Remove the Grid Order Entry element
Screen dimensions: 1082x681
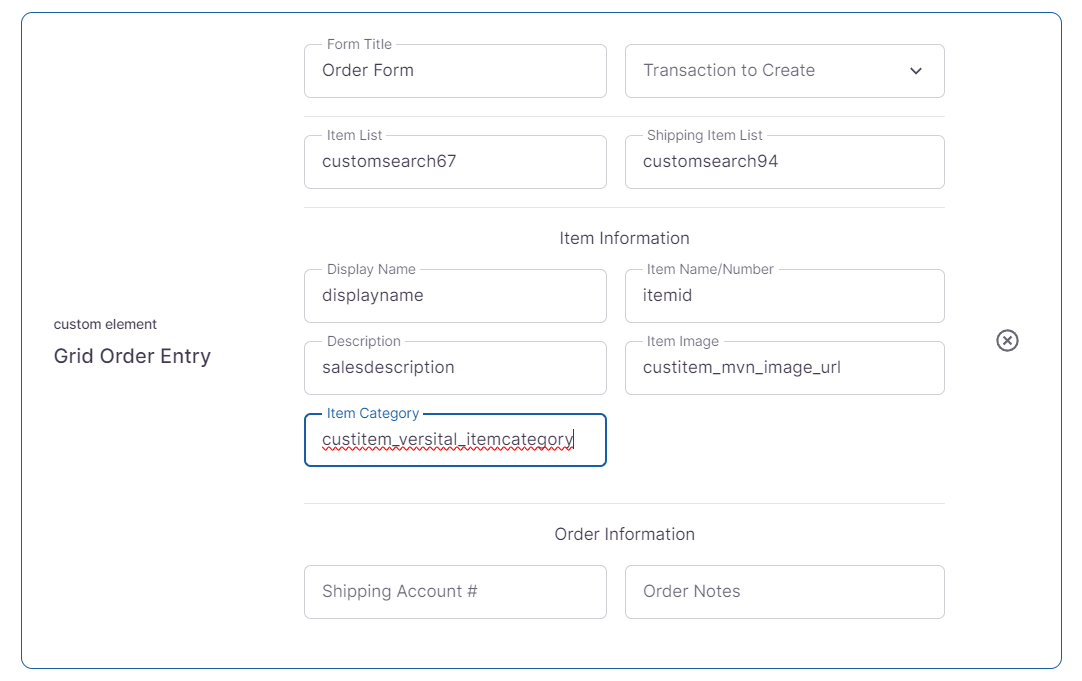point(1007,341)
